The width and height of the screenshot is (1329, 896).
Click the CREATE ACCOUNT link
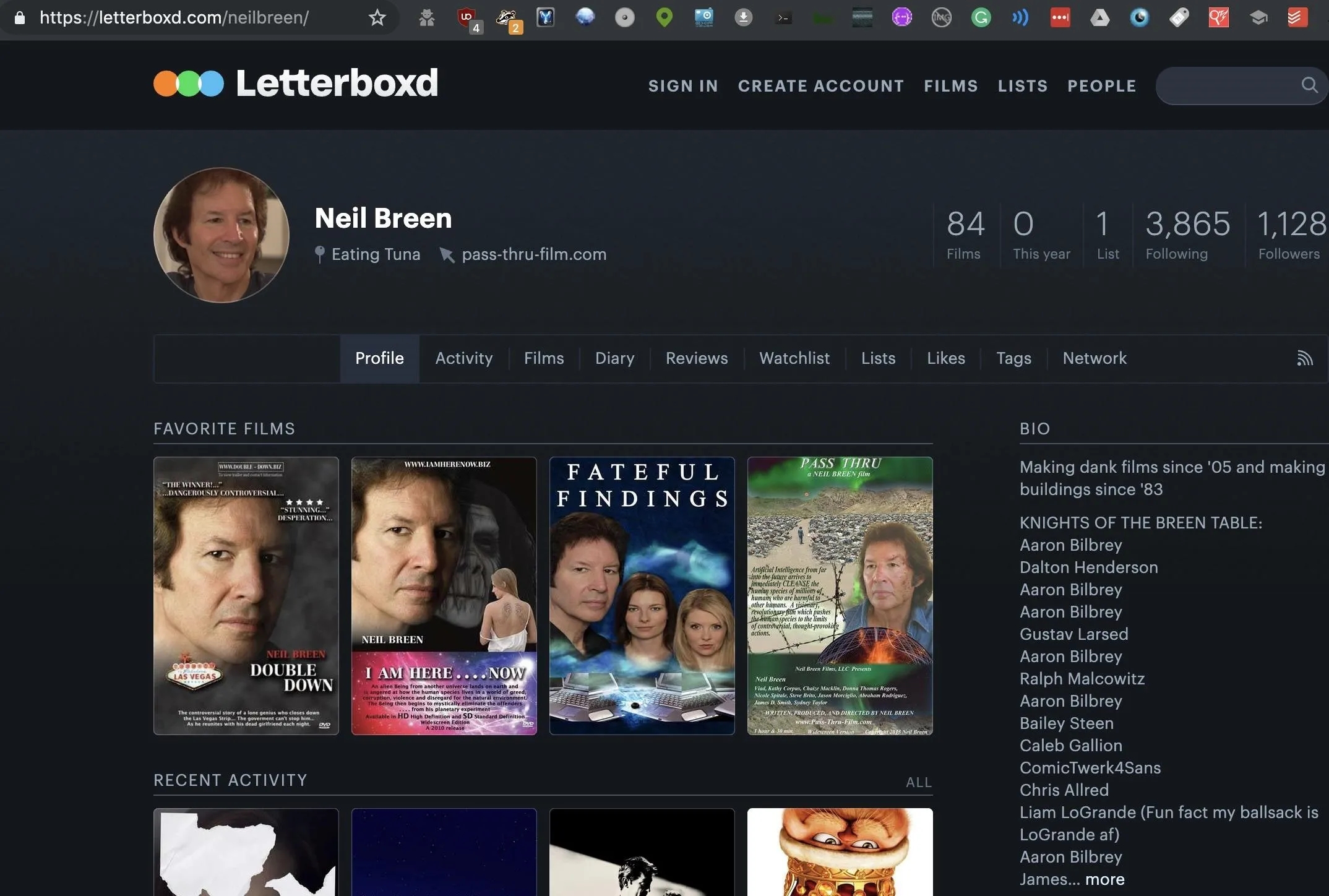(x=820, y=86)
